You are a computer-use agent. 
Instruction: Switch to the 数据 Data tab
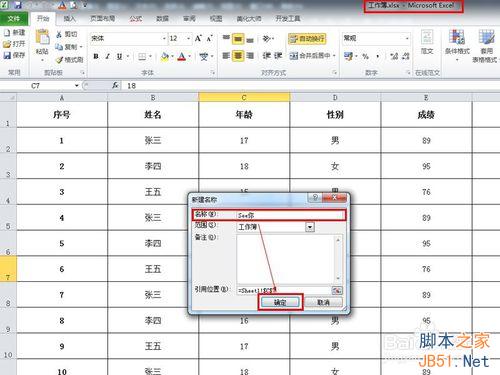point(162,19)
